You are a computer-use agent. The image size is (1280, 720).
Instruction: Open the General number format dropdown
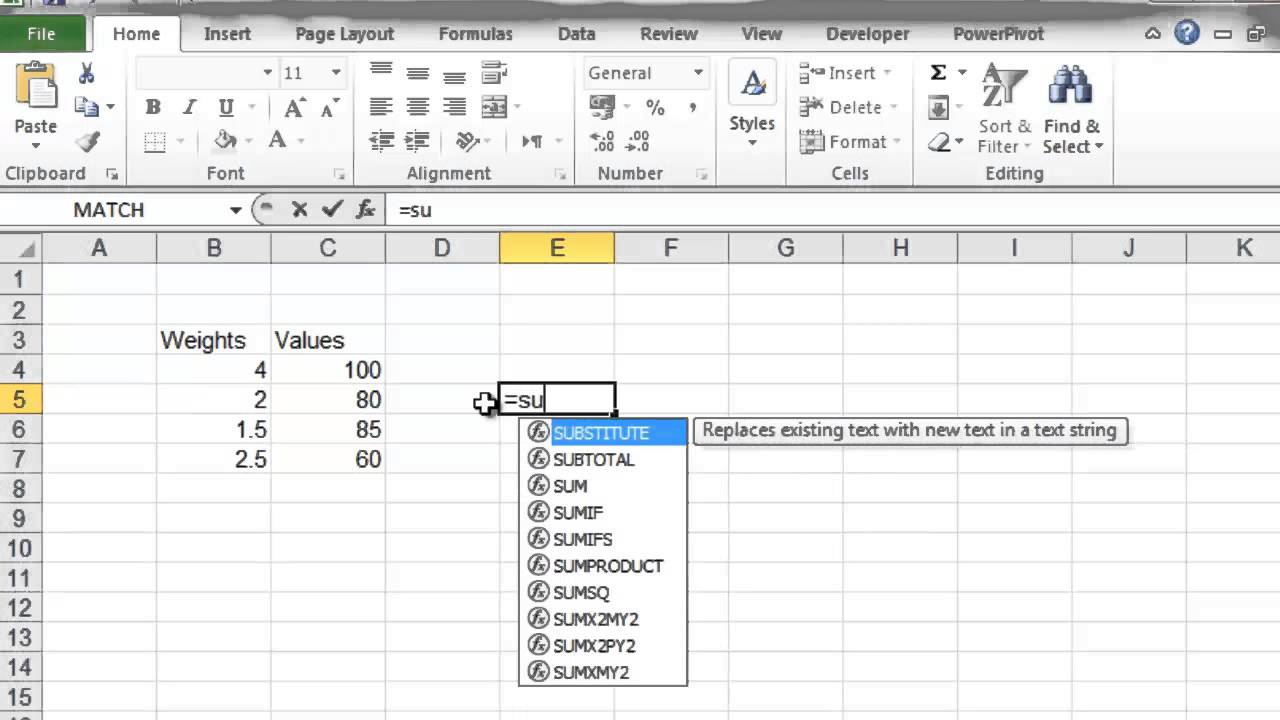point(698,73)
